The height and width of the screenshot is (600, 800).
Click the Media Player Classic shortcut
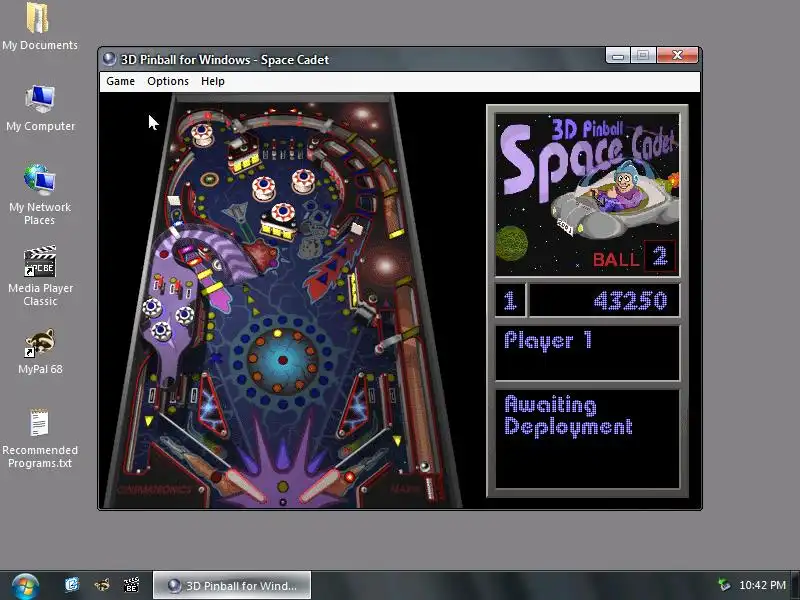point(40,261)
